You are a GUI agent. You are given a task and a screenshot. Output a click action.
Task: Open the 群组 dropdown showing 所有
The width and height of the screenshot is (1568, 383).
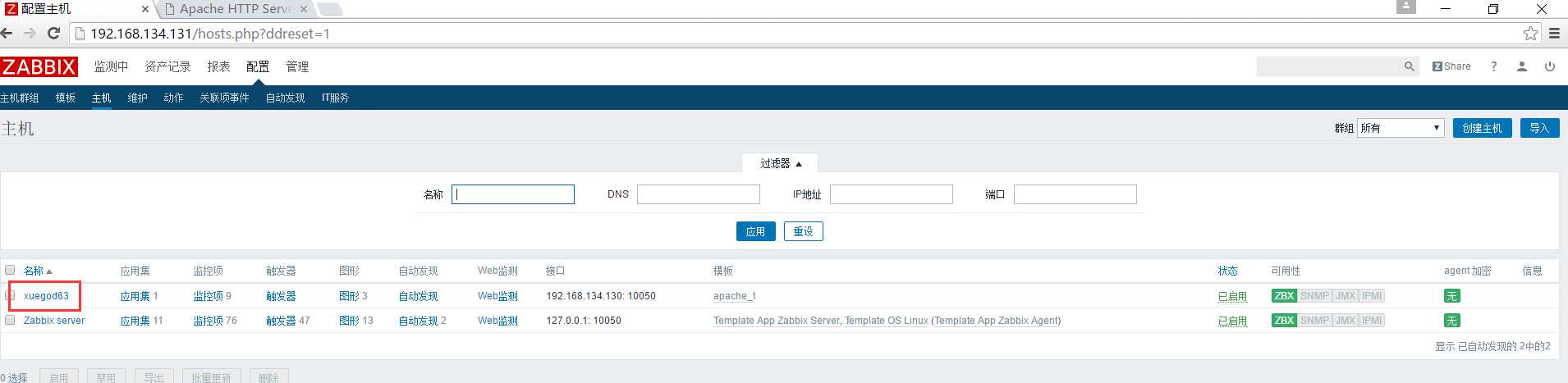pos(1401,128)
